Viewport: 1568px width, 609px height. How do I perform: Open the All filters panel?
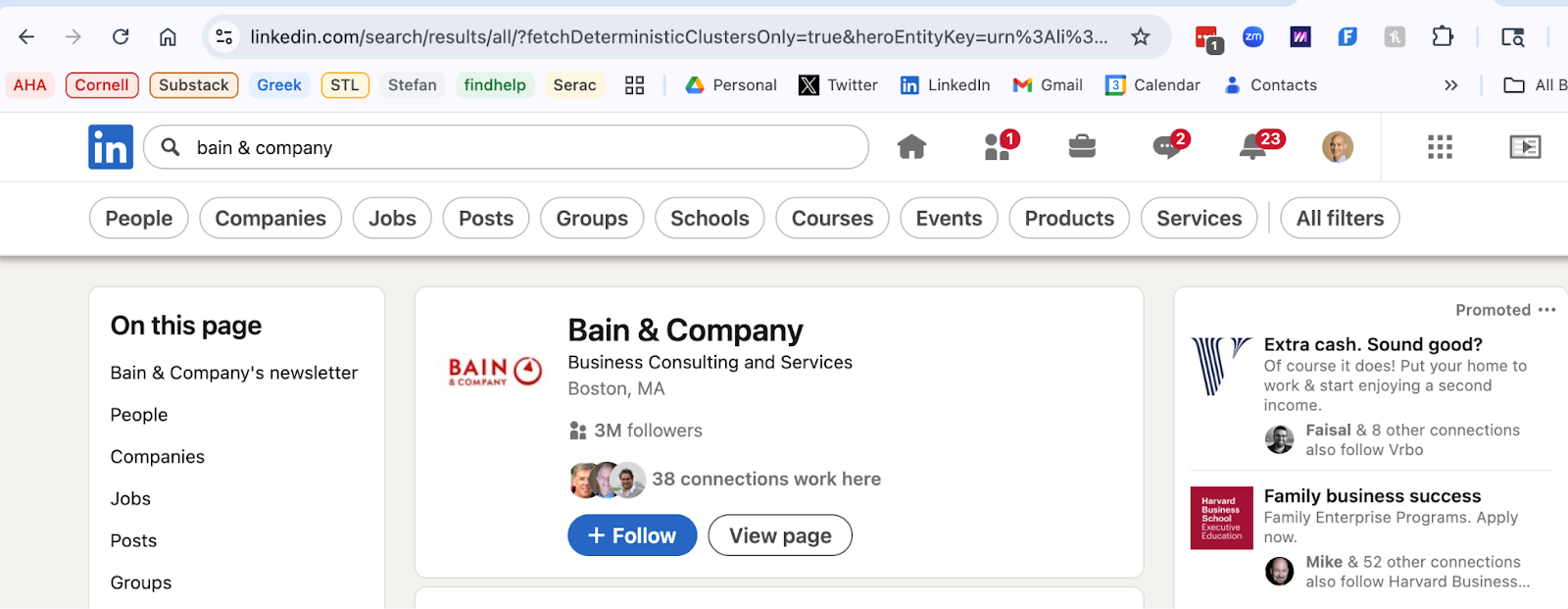tap(1340, 218)
